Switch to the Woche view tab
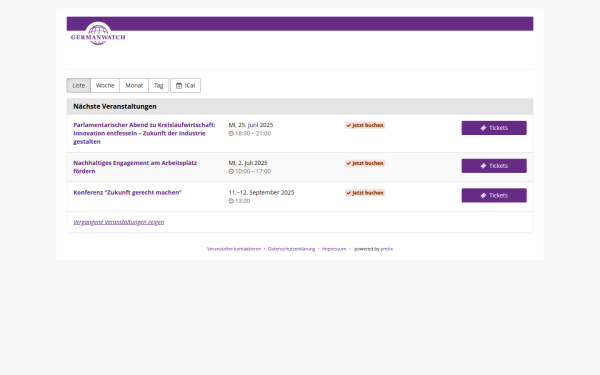This screenshot has height=375, width=600. (105, 85)
